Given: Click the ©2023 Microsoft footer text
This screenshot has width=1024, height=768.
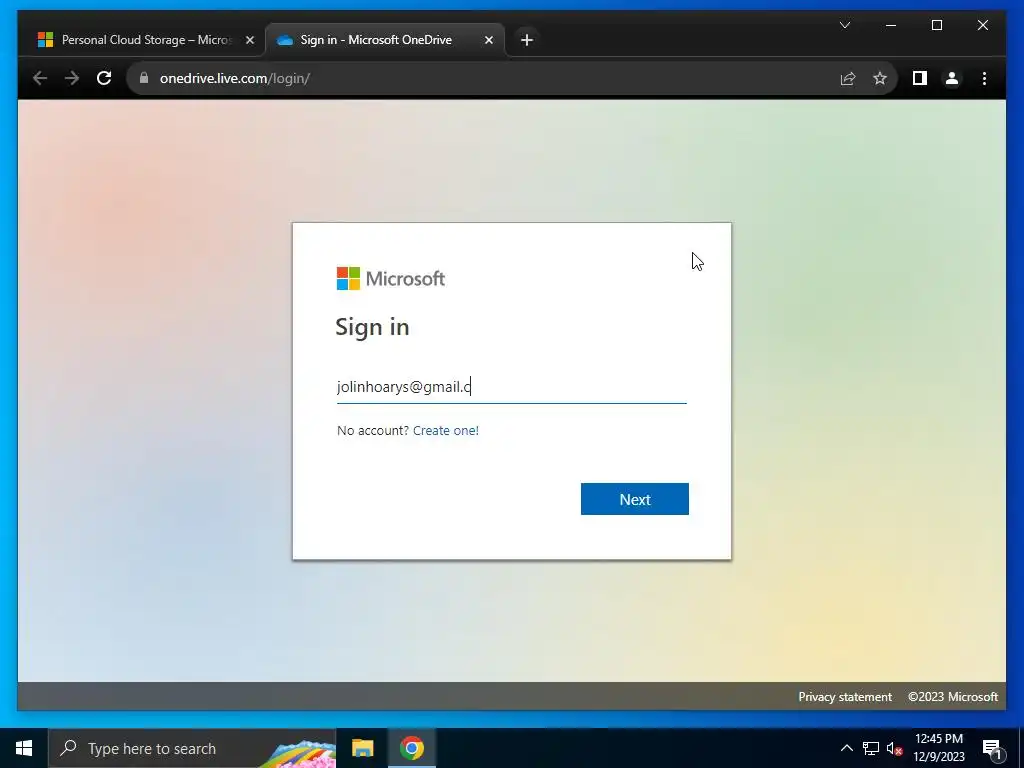Looking at the screenshot, I should click(x=953, y=697).
